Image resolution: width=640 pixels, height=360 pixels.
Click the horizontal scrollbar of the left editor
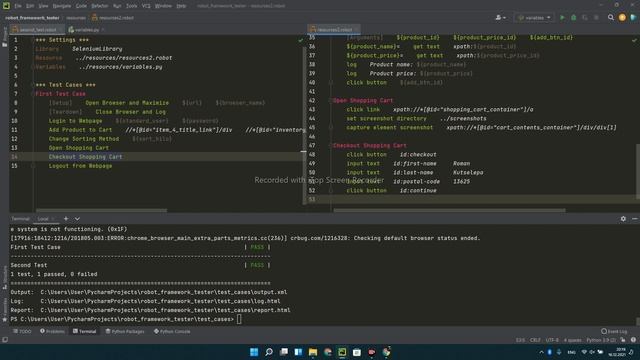(101, 211)
